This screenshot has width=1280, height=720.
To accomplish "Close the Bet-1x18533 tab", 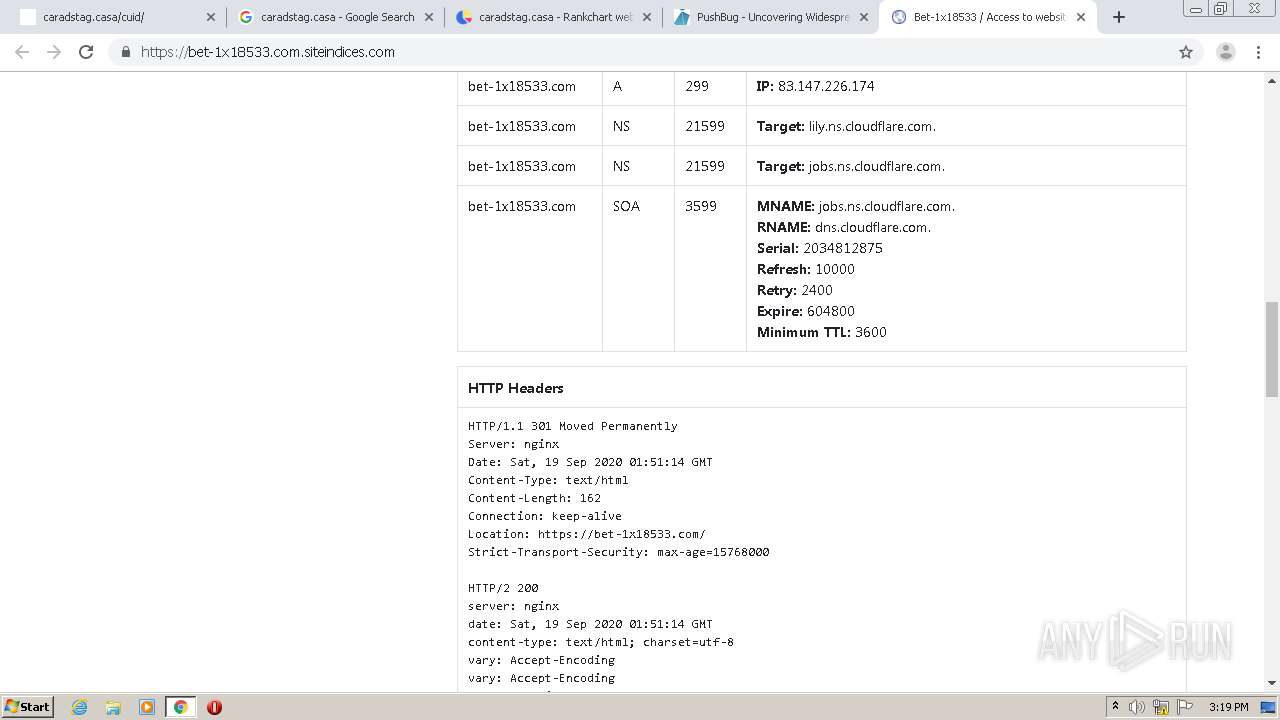I will click(x=1081, y=17).
